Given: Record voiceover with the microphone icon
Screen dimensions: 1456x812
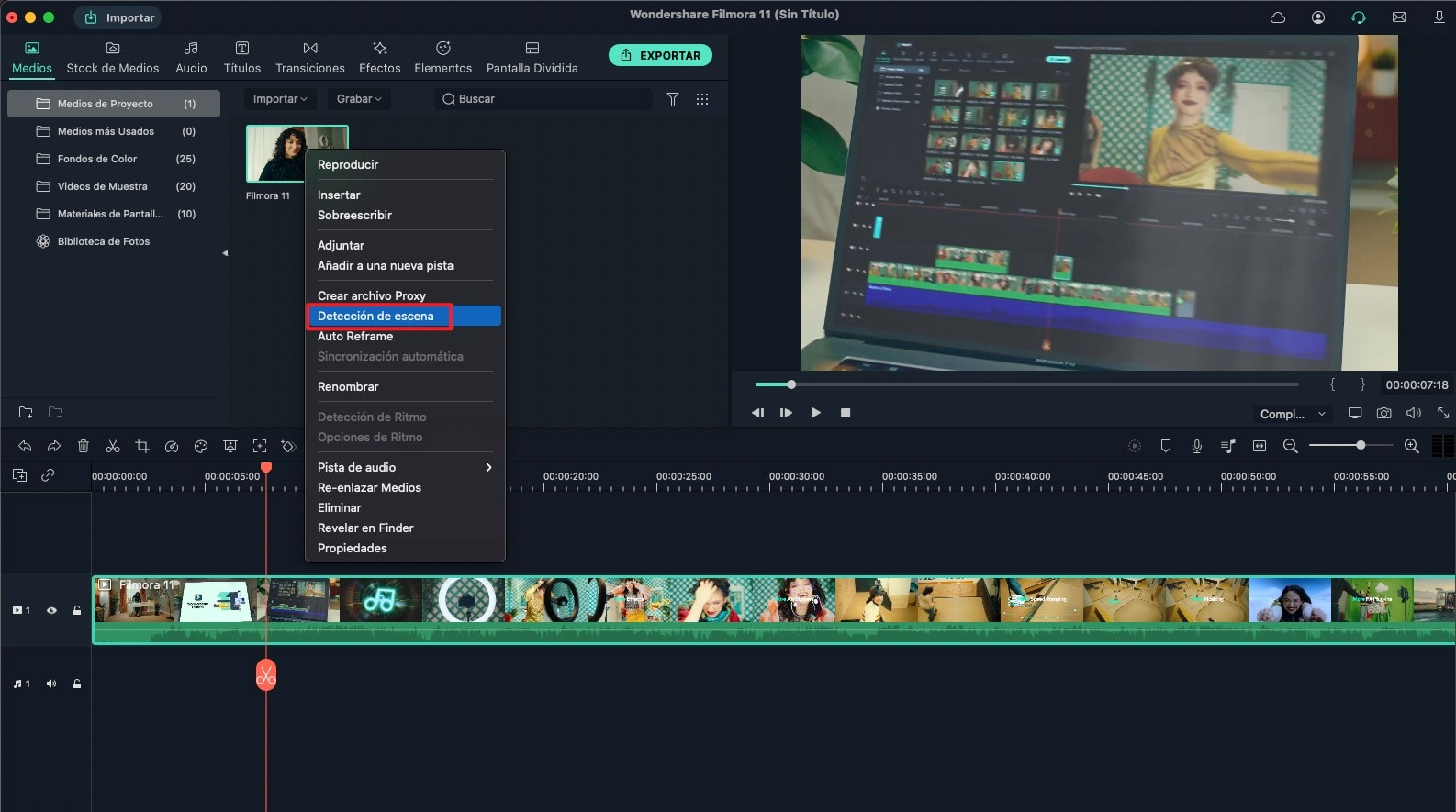Looking at the screenshot, I should (1197, 446).
